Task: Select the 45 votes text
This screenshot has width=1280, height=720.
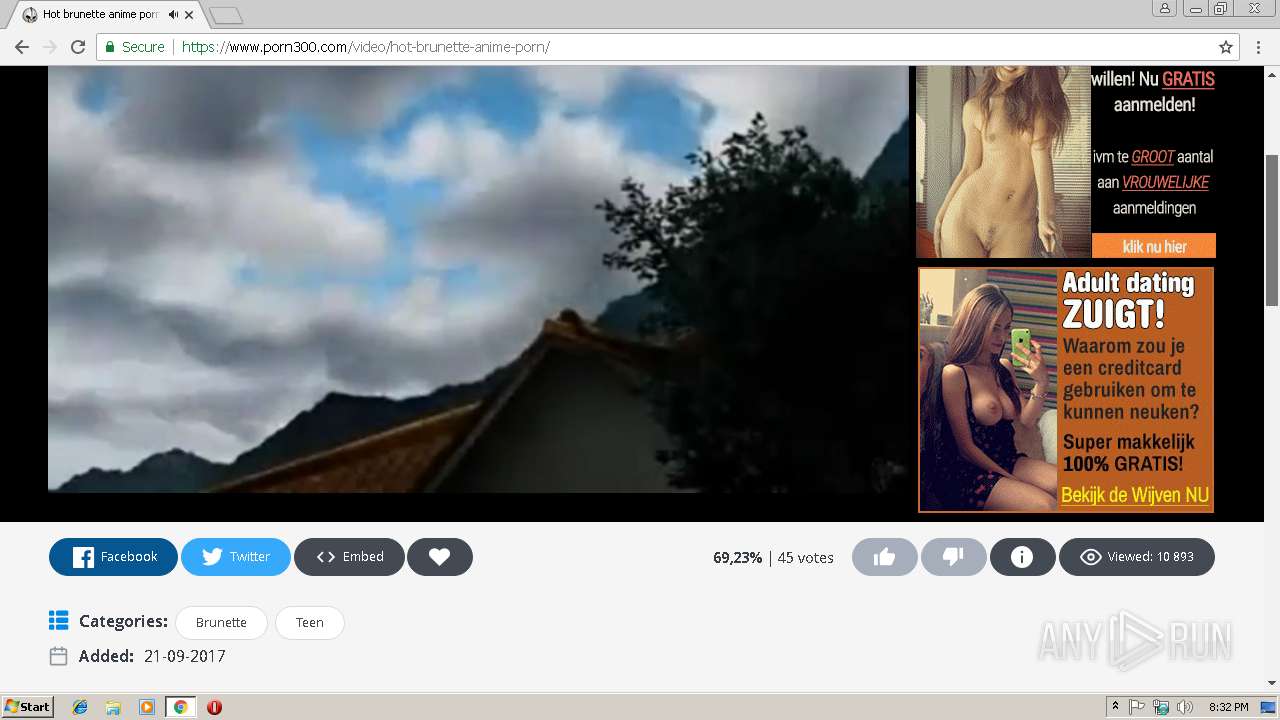Action: [x=806, y=557]
